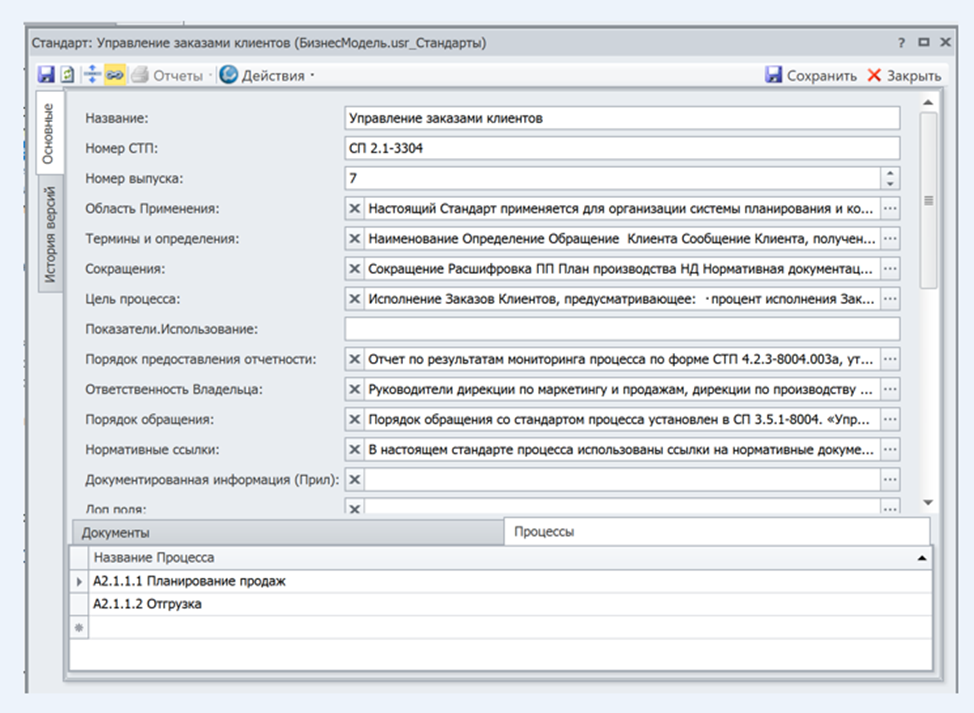Click the Сохранить button
Screen dimensions: 974x713
pyautogui.click(x=810, y=75)
